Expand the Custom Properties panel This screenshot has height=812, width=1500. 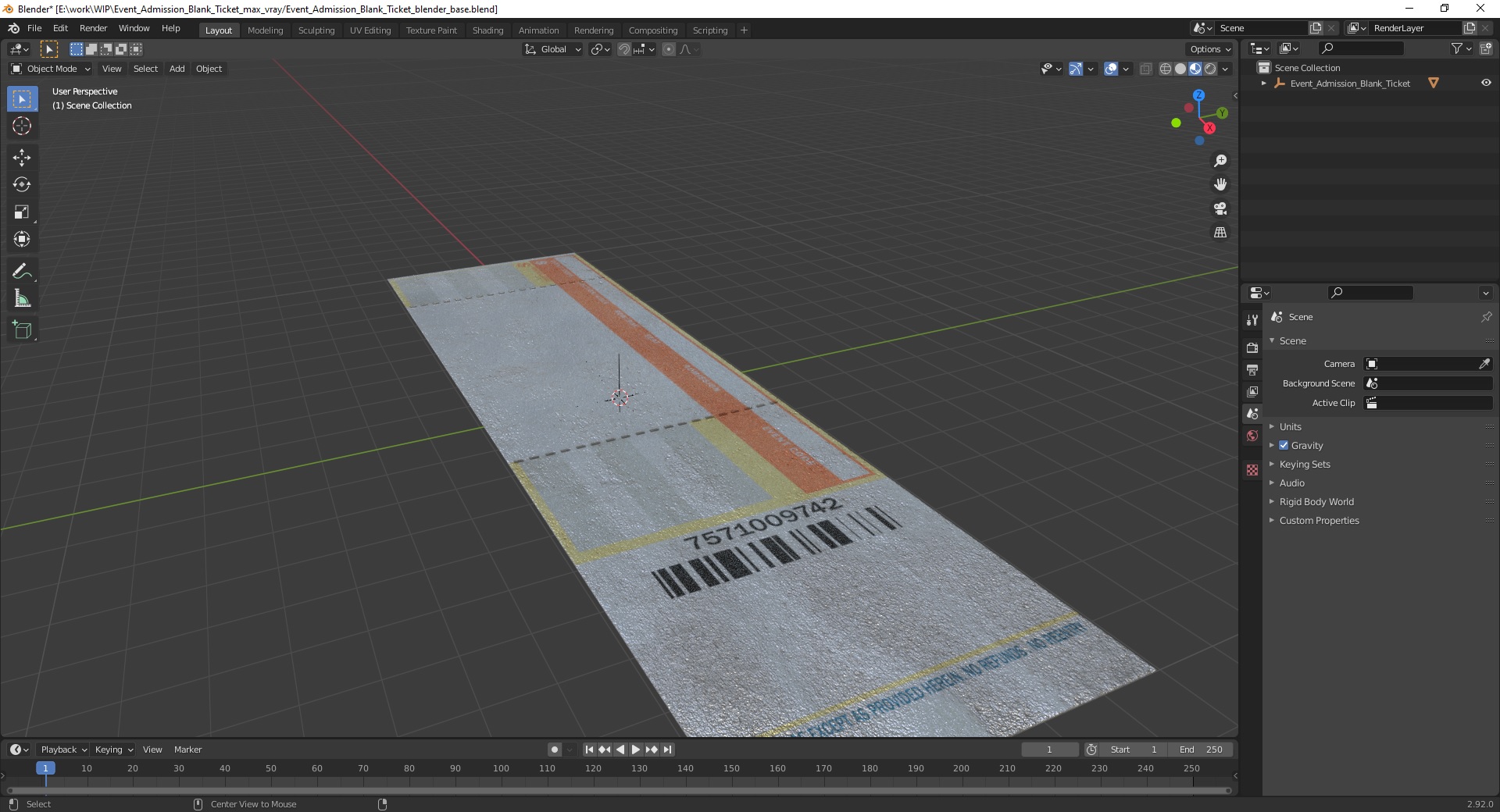(1319, 520)
